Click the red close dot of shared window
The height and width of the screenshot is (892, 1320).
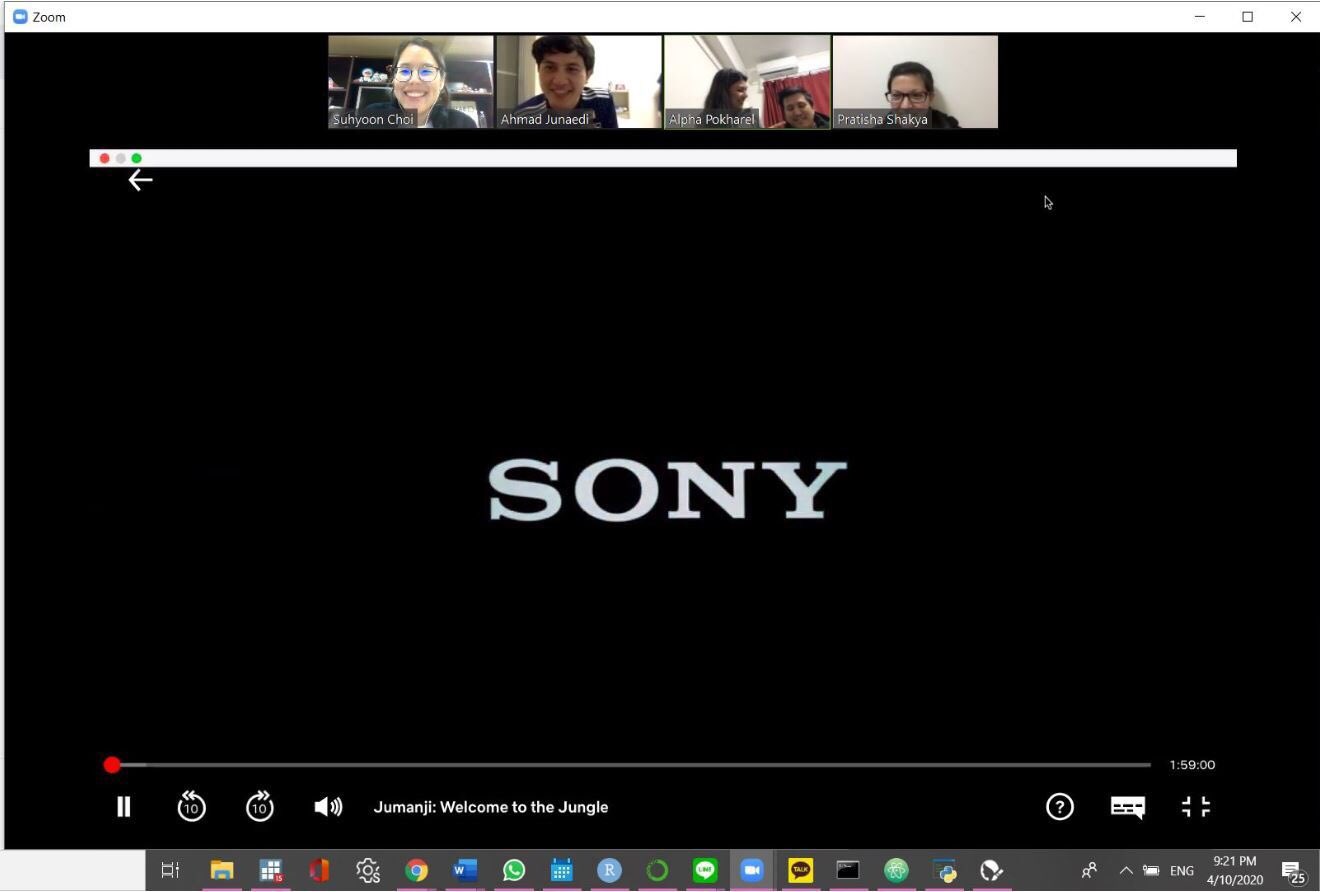click(104, 158)
